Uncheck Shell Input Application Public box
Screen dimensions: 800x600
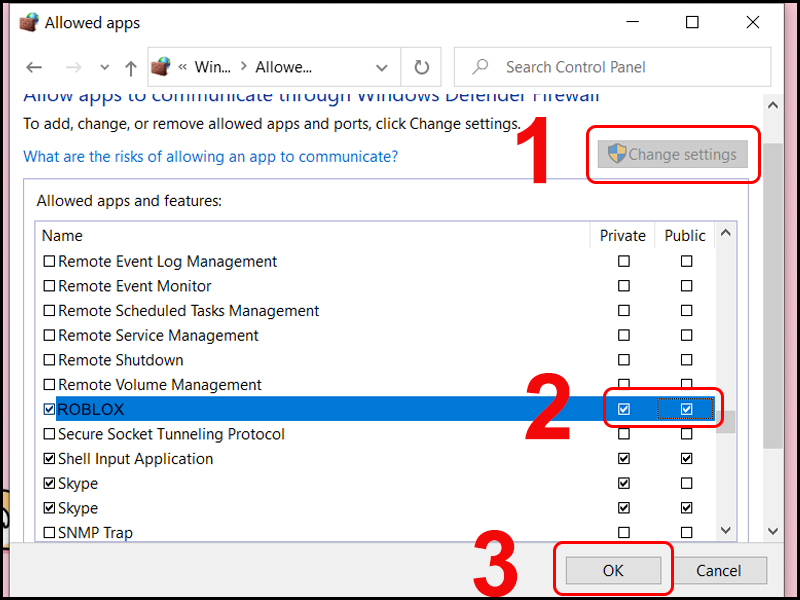[x=686, y=459]
